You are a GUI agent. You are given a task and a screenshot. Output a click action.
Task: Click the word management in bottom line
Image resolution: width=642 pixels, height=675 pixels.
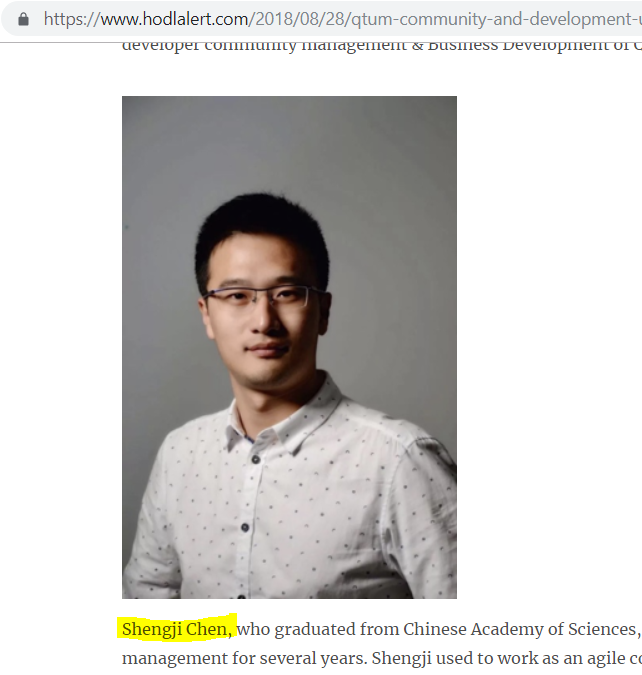coord(174,658)
